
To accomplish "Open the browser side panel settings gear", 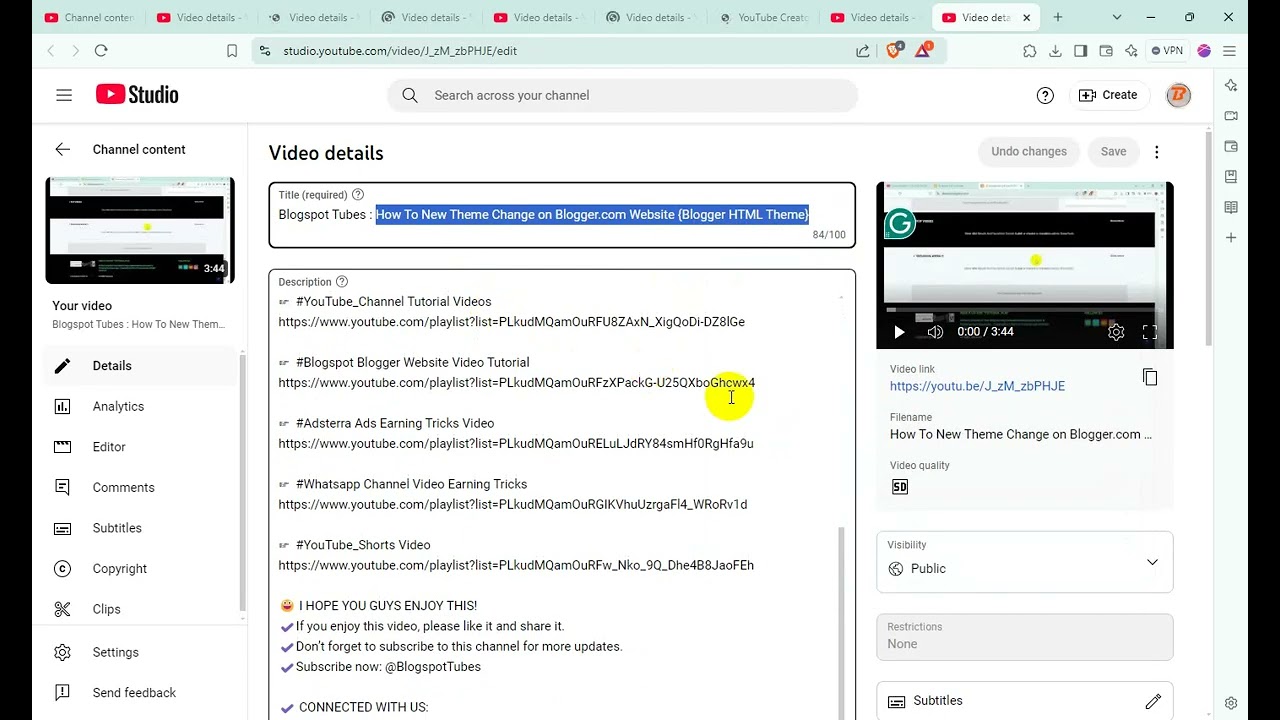I will (1231, 703).
